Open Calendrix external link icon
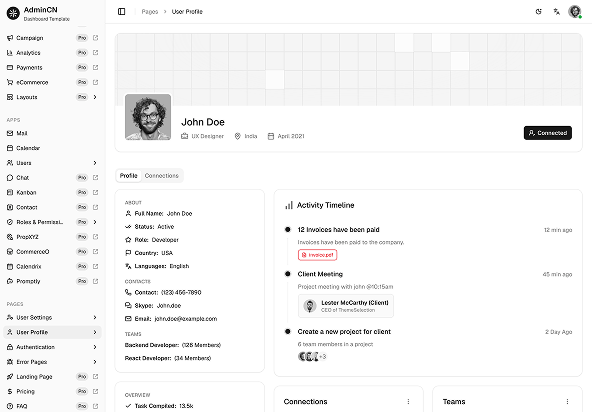 click(x=96, y=266)
